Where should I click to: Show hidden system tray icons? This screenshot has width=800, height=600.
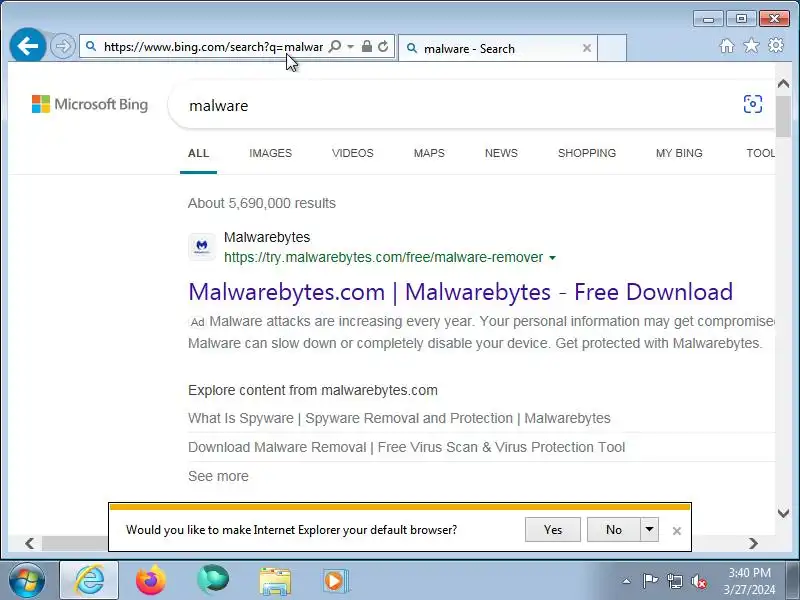[626, 581]
